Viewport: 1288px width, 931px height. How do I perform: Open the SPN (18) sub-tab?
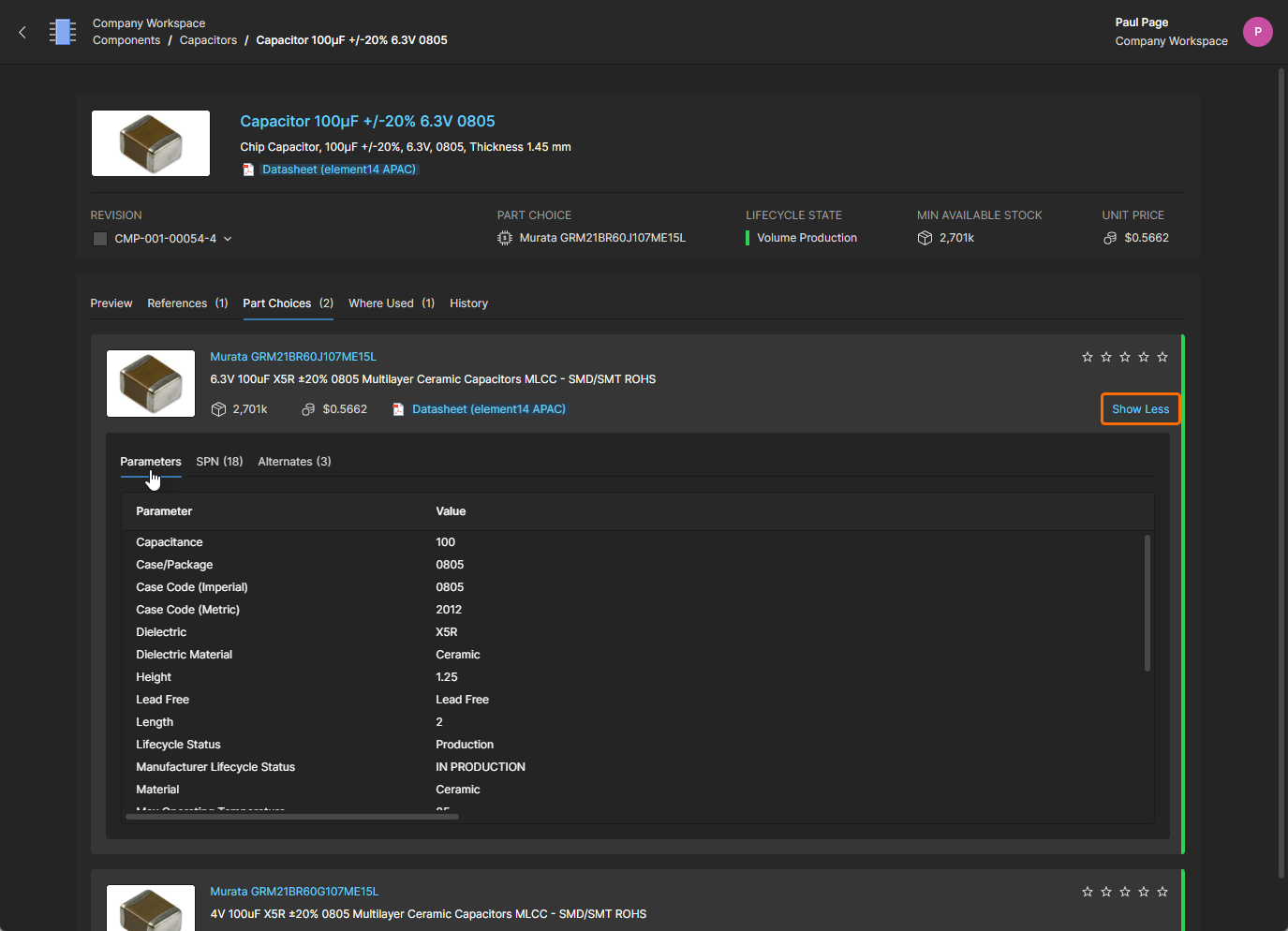click(x=219, y=462)
